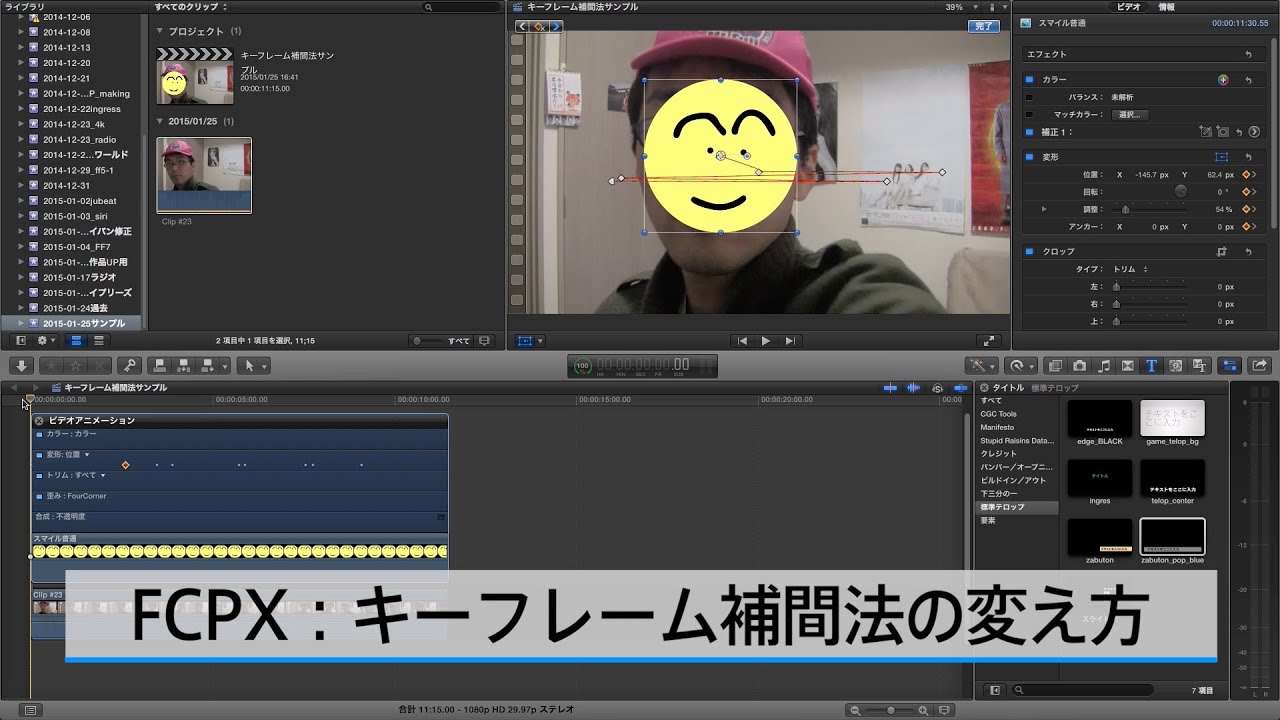Show the generators browser
The height and width of the screenshot is (720, 1280).
point(1176,365)
